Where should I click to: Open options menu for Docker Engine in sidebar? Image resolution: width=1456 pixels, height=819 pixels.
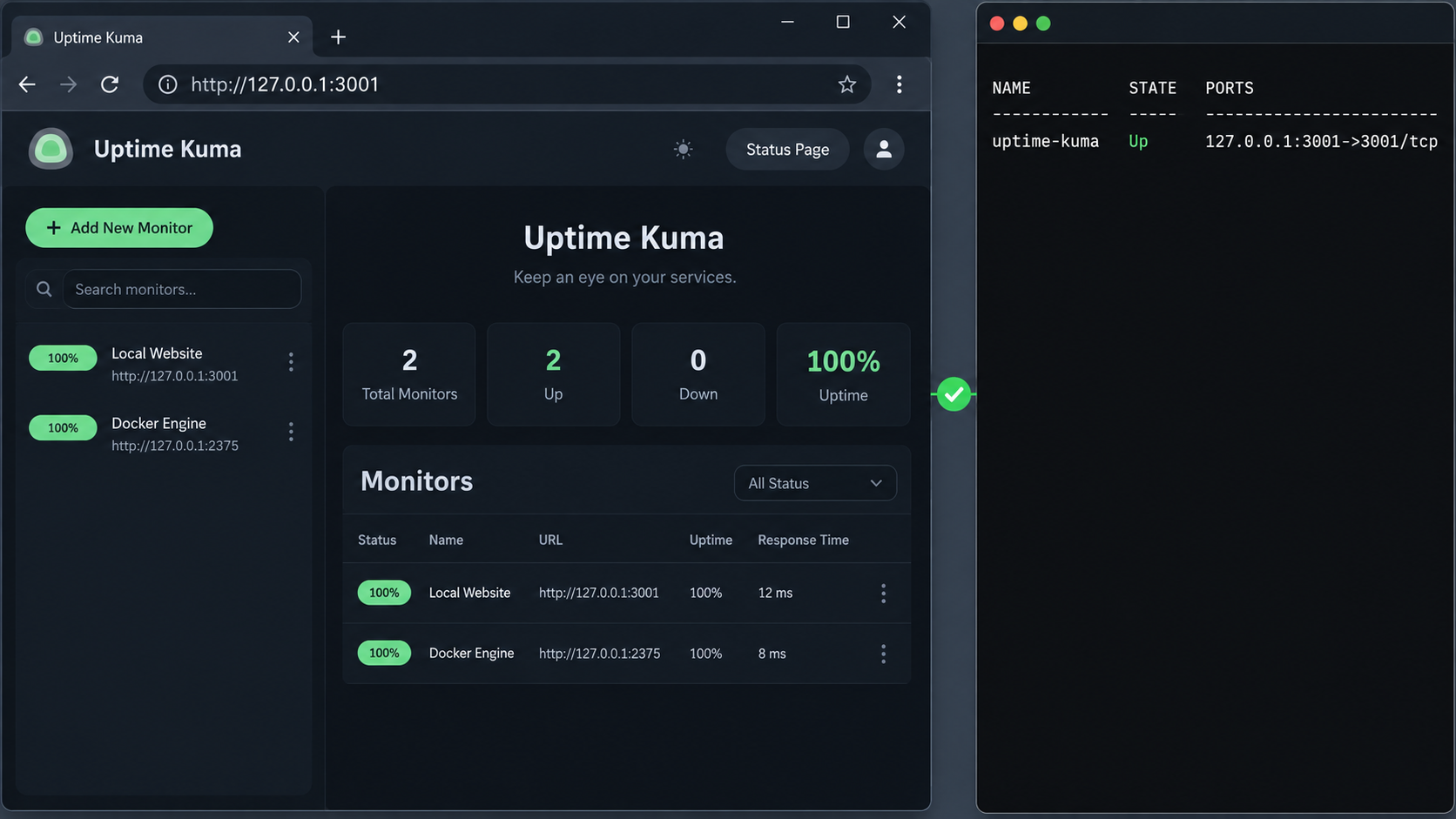(291, 432)
